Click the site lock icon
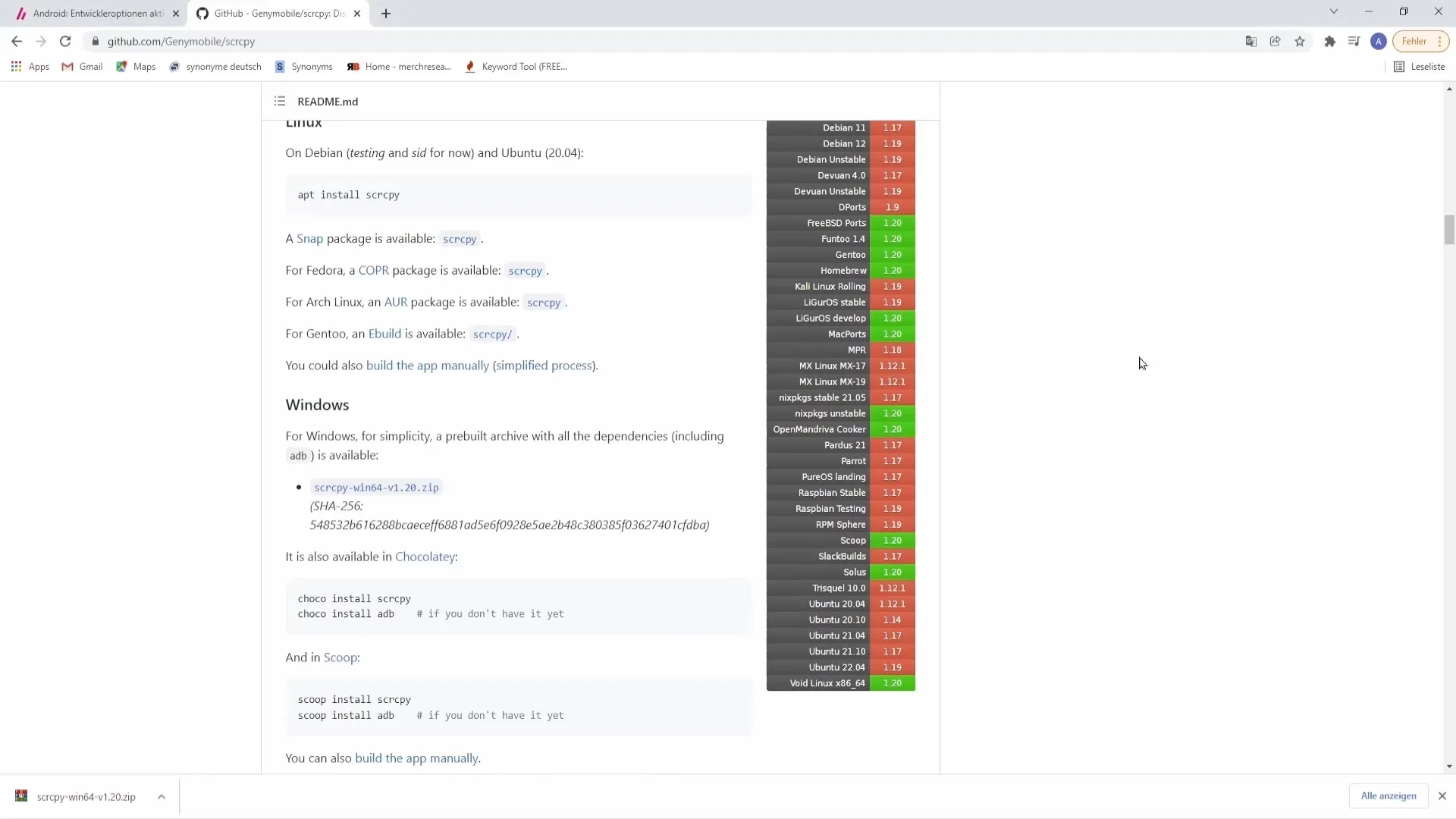Viewport: 1456px width, 819px height. point(96,42)
